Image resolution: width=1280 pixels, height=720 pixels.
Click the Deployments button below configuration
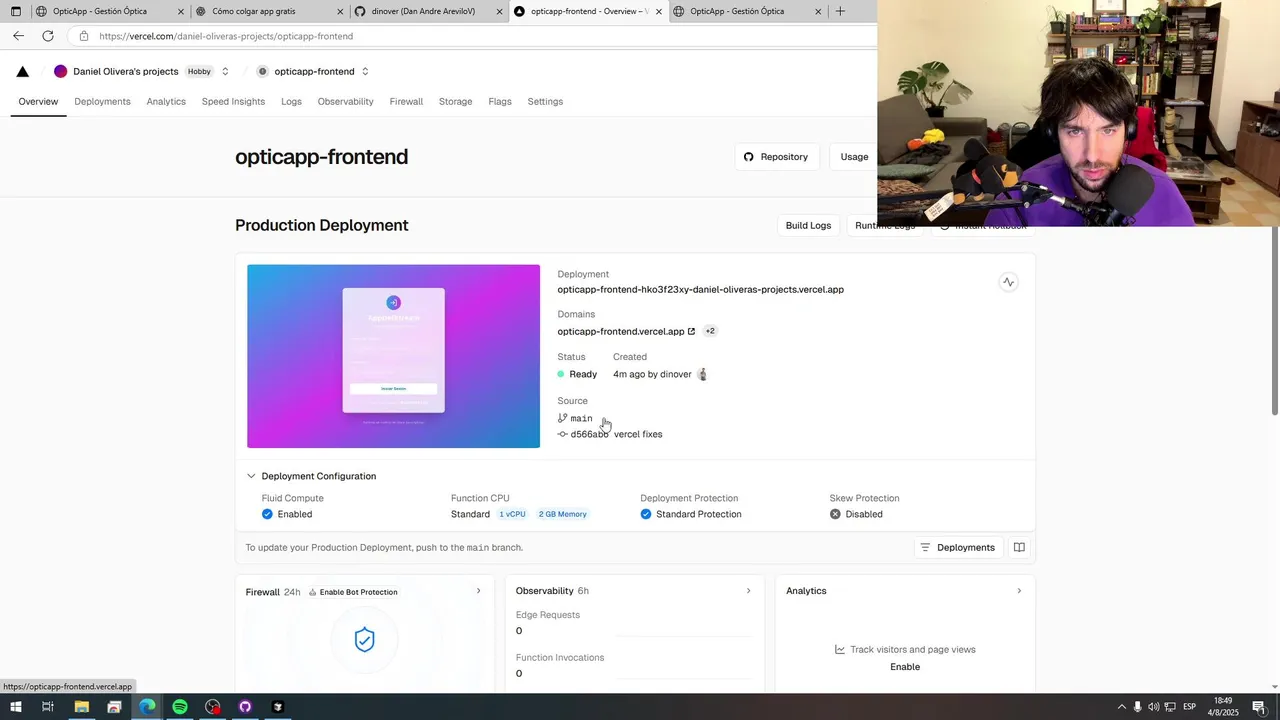[x=958, y=547]
